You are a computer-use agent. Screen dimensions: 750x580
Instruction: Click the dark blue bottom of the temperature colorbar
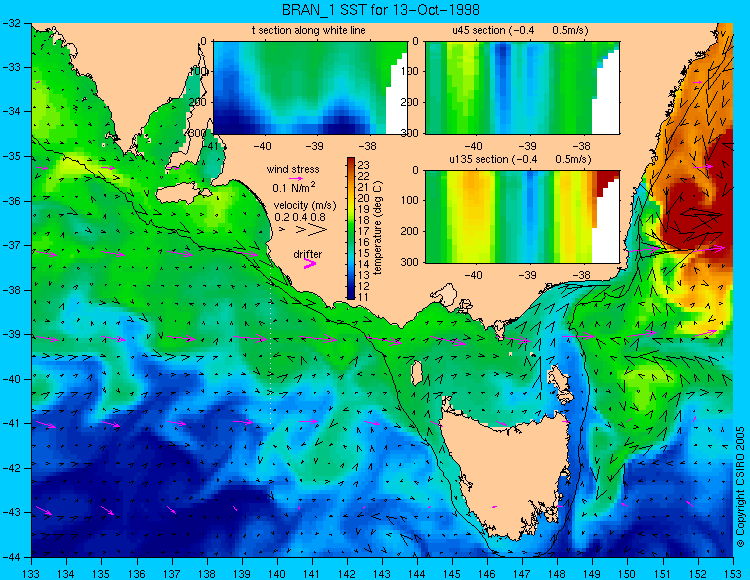pyautogui.click(x=351, y=296)
